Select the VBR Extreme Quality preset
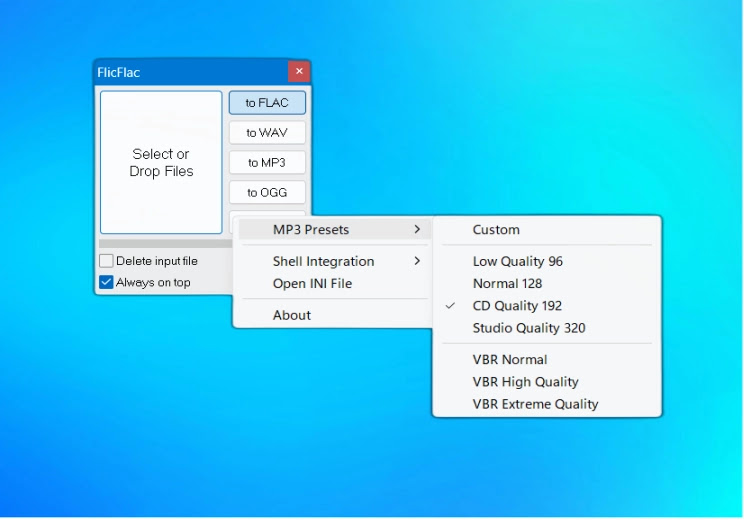 tap(547, 404)
